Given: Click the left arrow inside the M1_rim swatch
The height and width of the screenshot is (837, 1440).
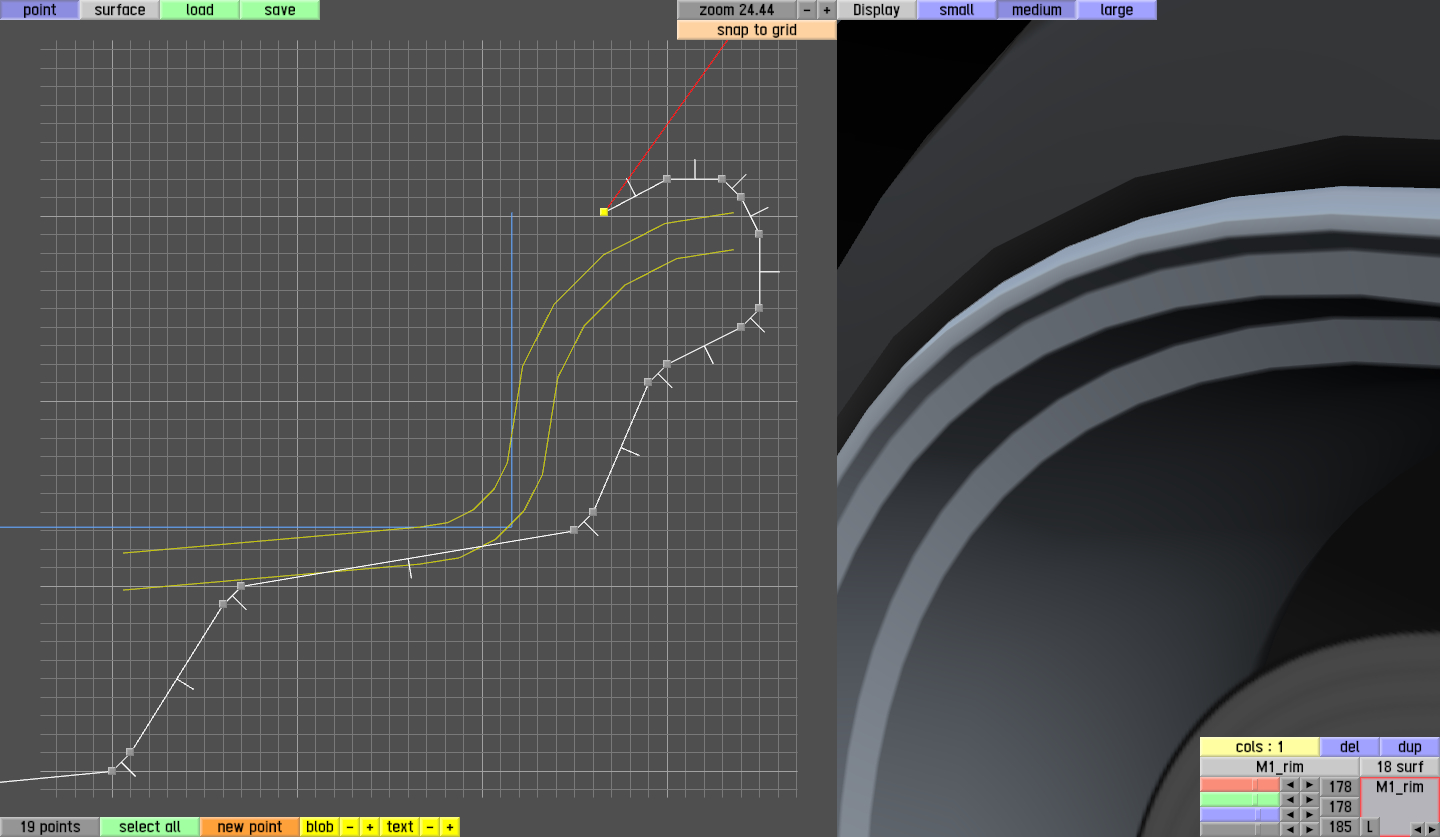Looking at the screenshot, I should (1416, 829).
